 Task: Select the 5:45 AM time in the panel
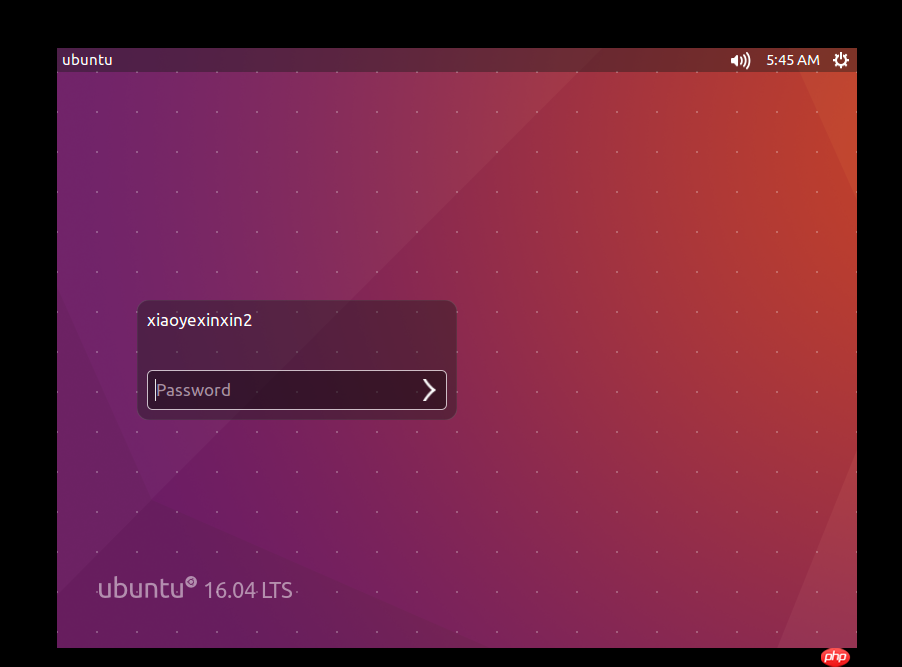point(793,60)
